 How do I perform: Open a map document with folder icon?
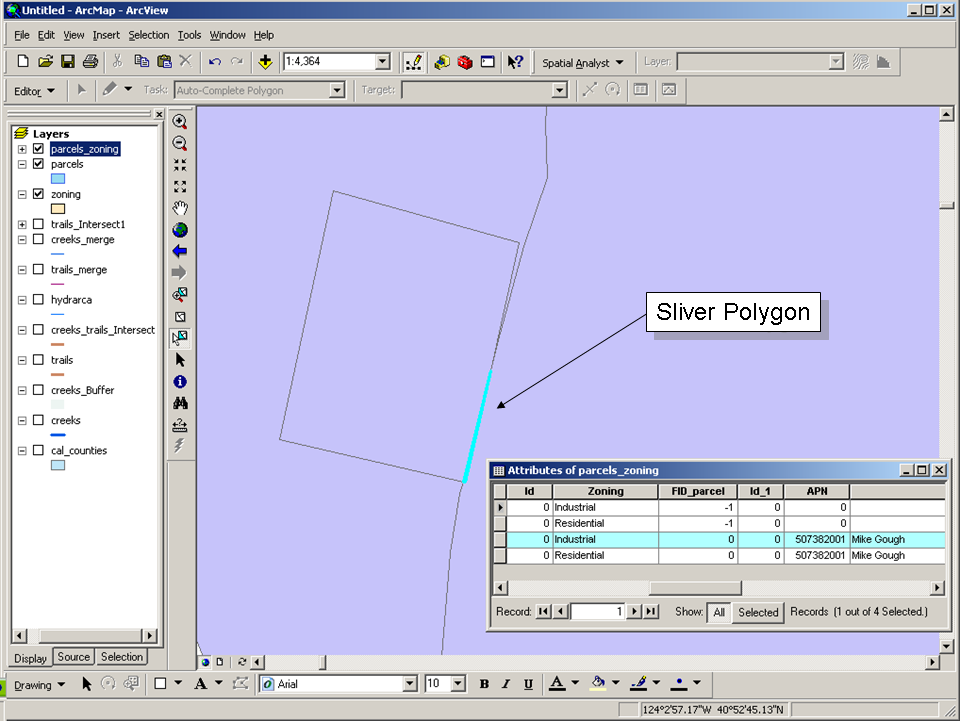[45, 61]
